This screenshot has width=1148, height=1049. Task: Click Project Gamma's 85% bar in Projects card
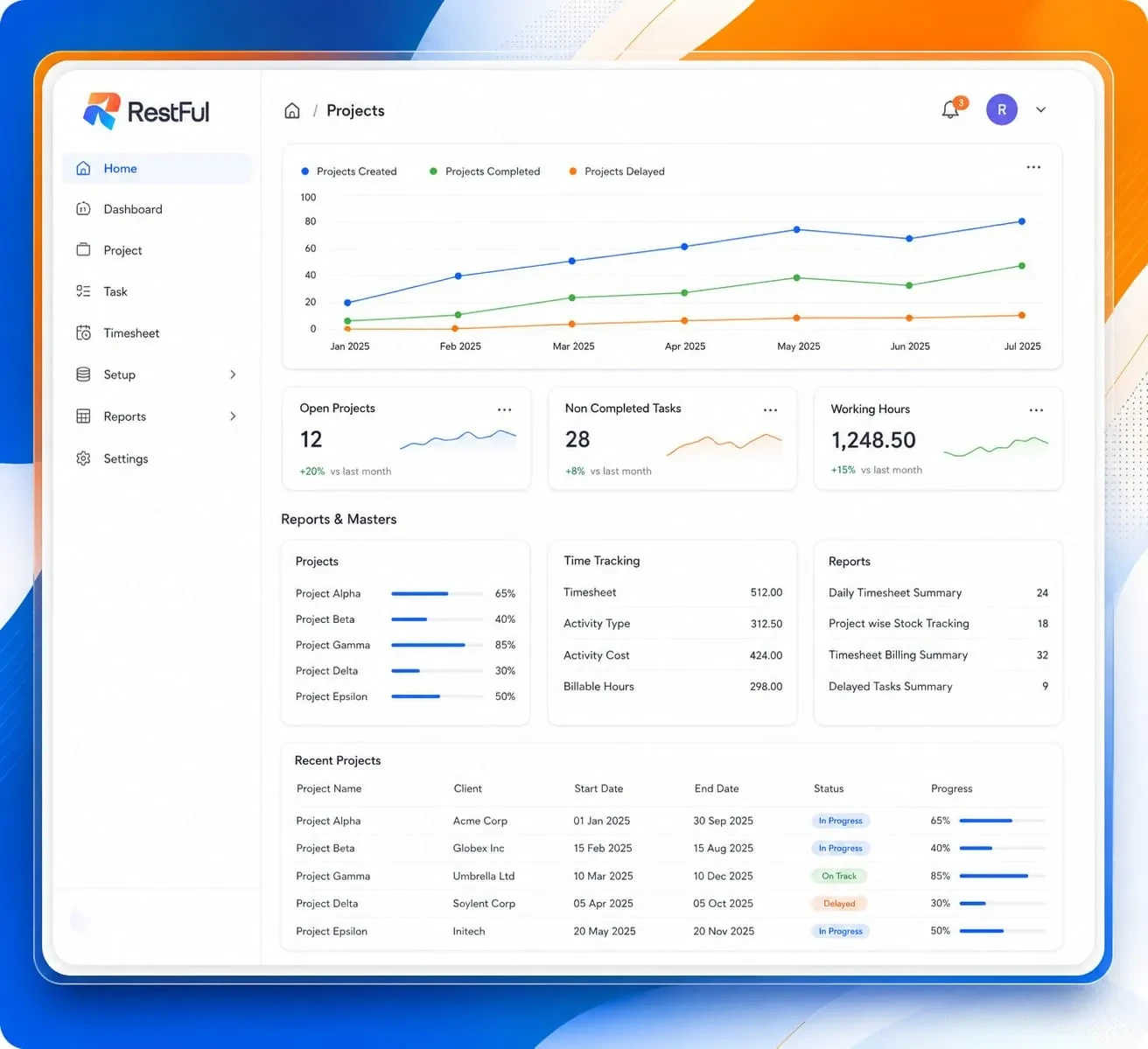[437, 645]
